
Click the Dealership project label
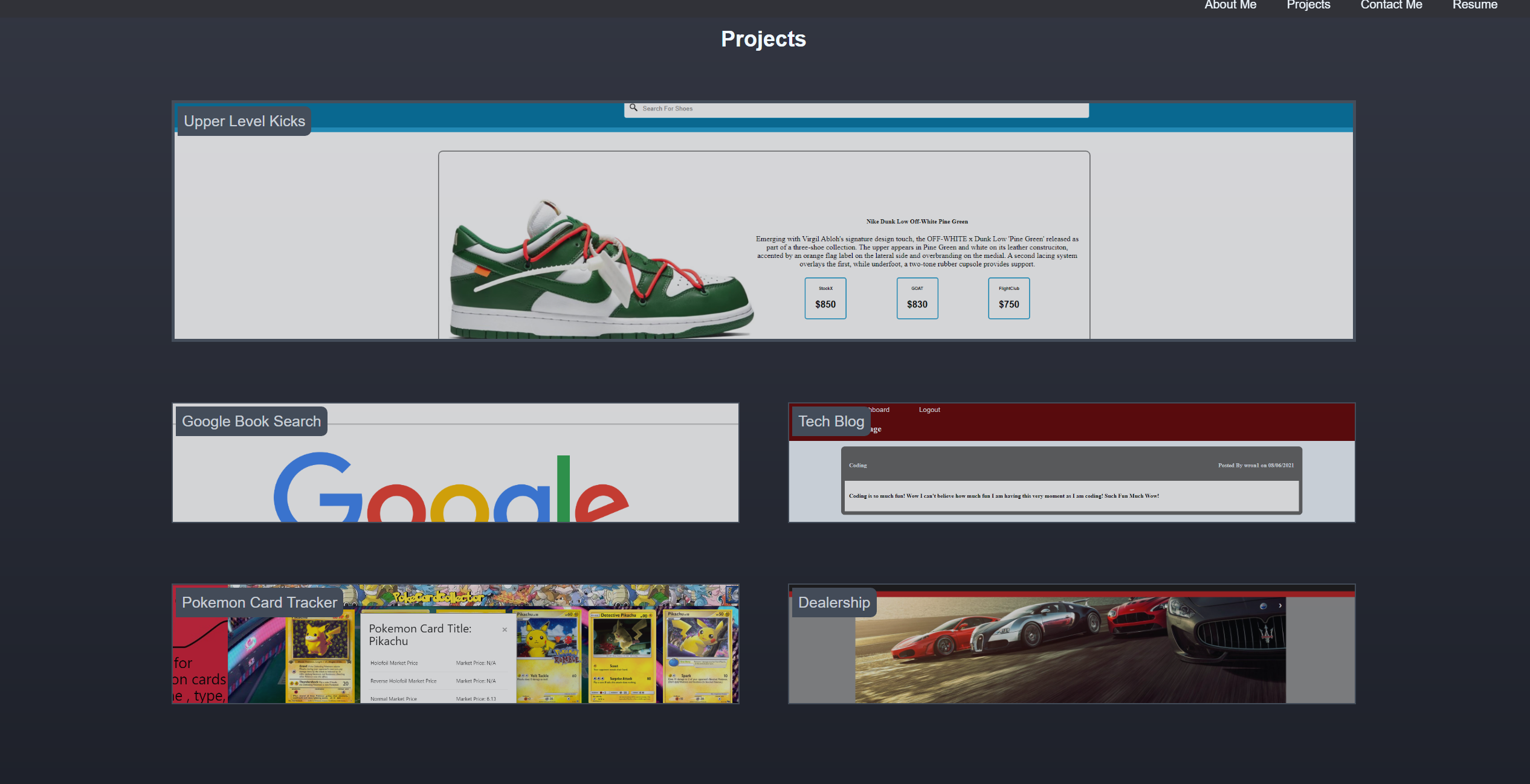pyautogui.click(x=834, y=603)
